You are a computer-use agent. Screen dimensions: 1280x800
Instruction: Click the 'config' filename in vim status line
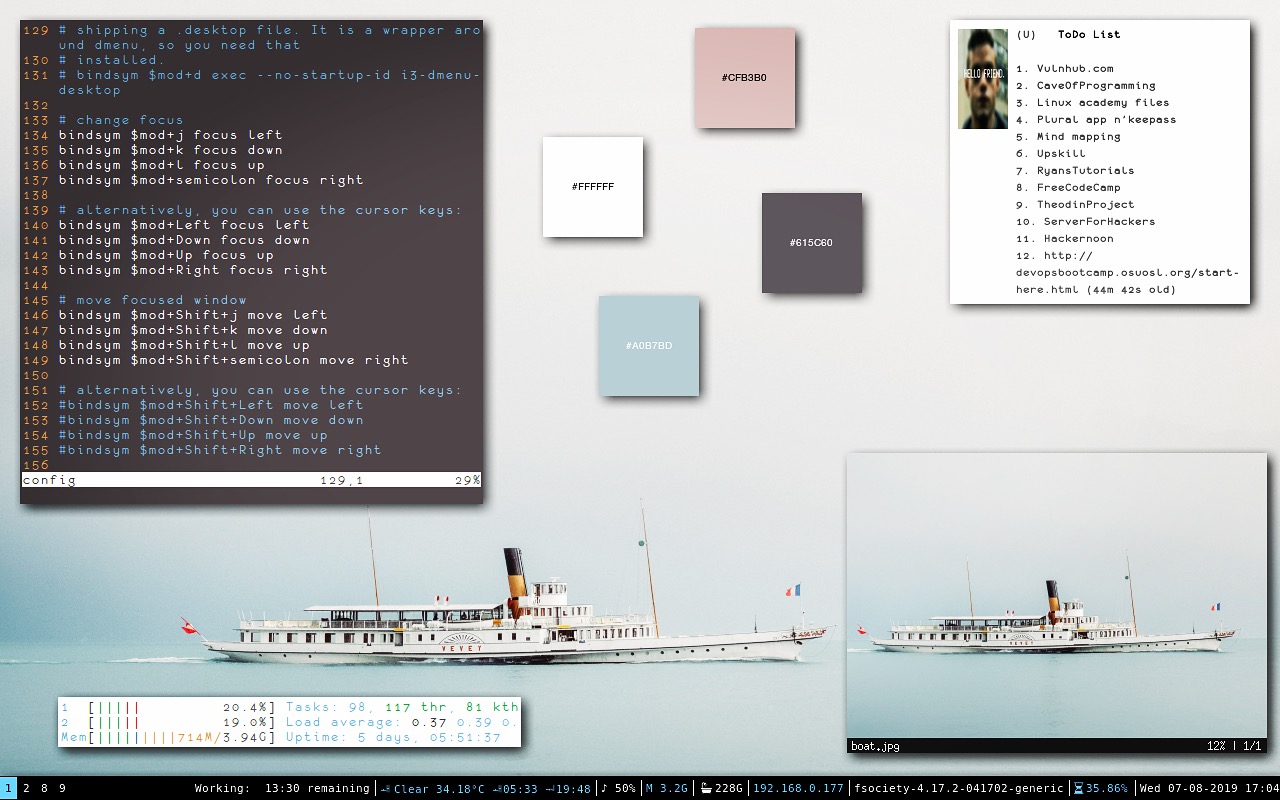coord(49,480)
